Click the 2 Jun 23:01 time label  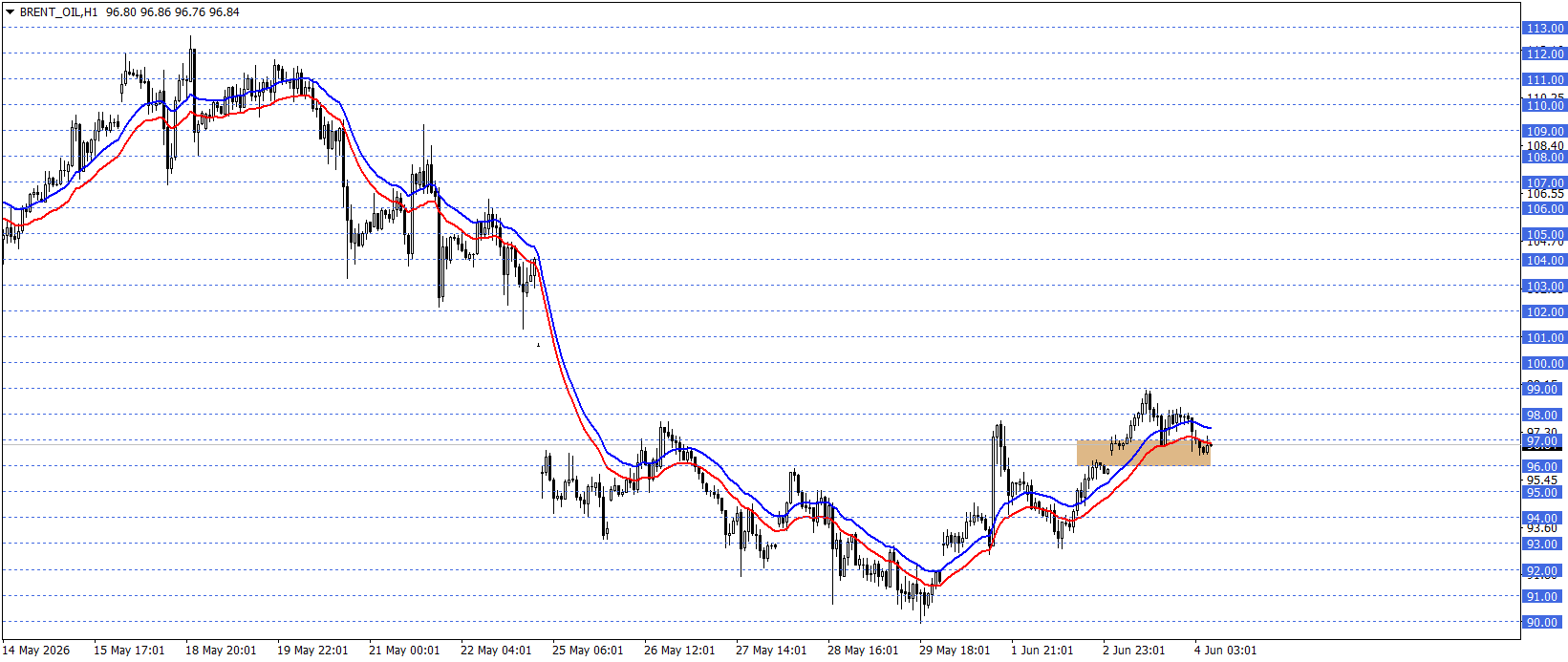[1134, 651]
